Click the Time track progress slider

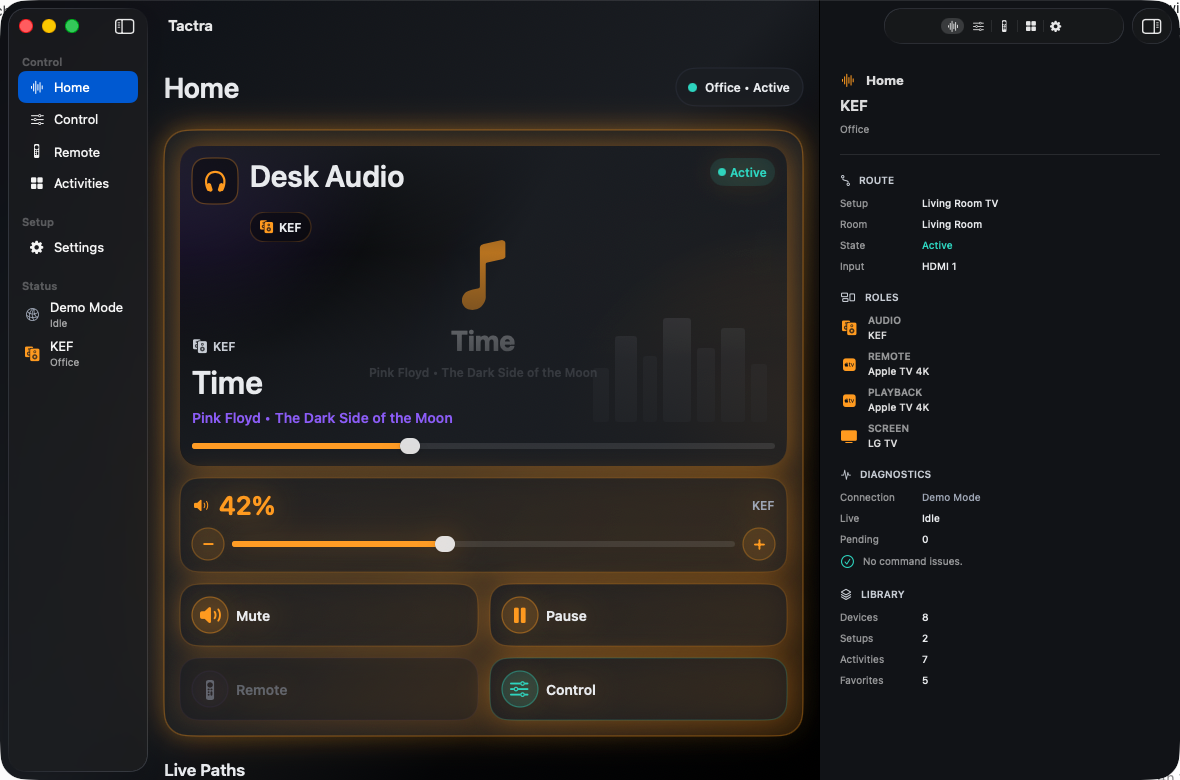[x=483, y=446]
